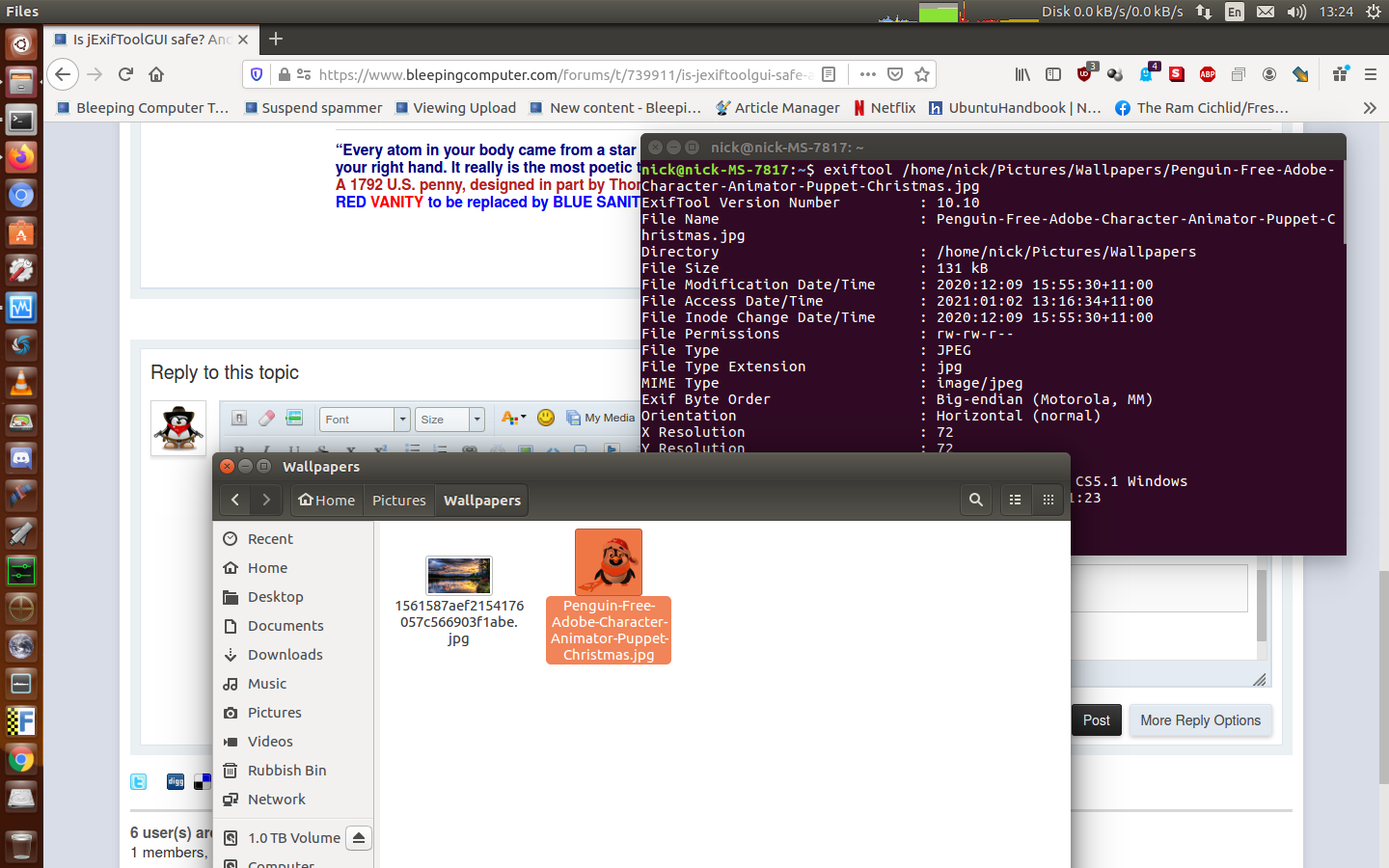Toggle Firefox reader view
This screenshot has width=1389, height=868.
coord(829,74)
